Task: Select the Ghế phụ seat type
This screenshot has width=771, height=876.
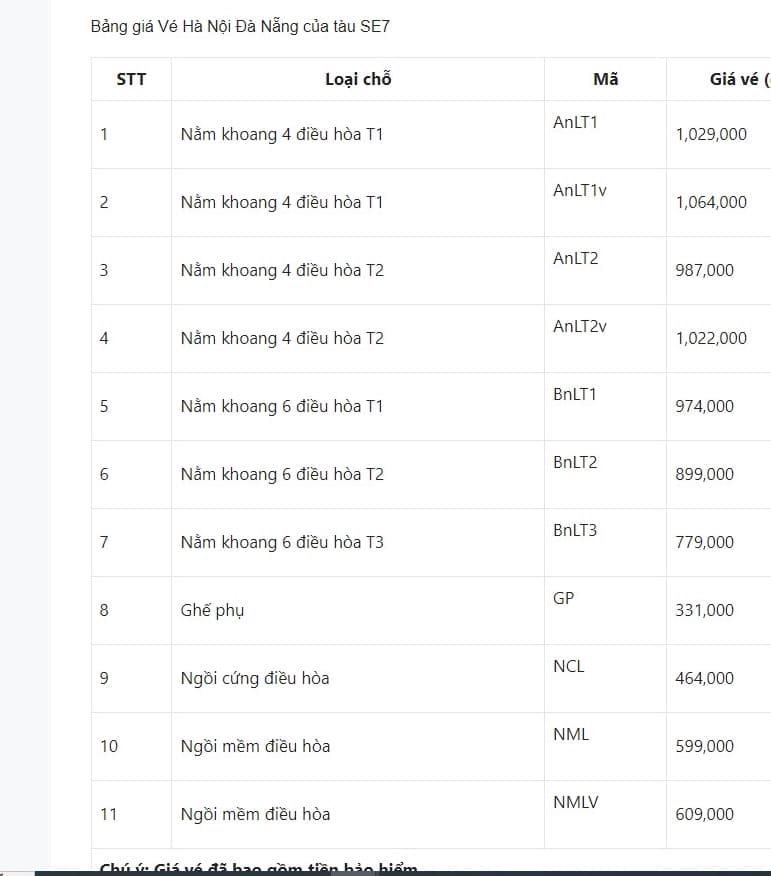Action: coord(213,610)
